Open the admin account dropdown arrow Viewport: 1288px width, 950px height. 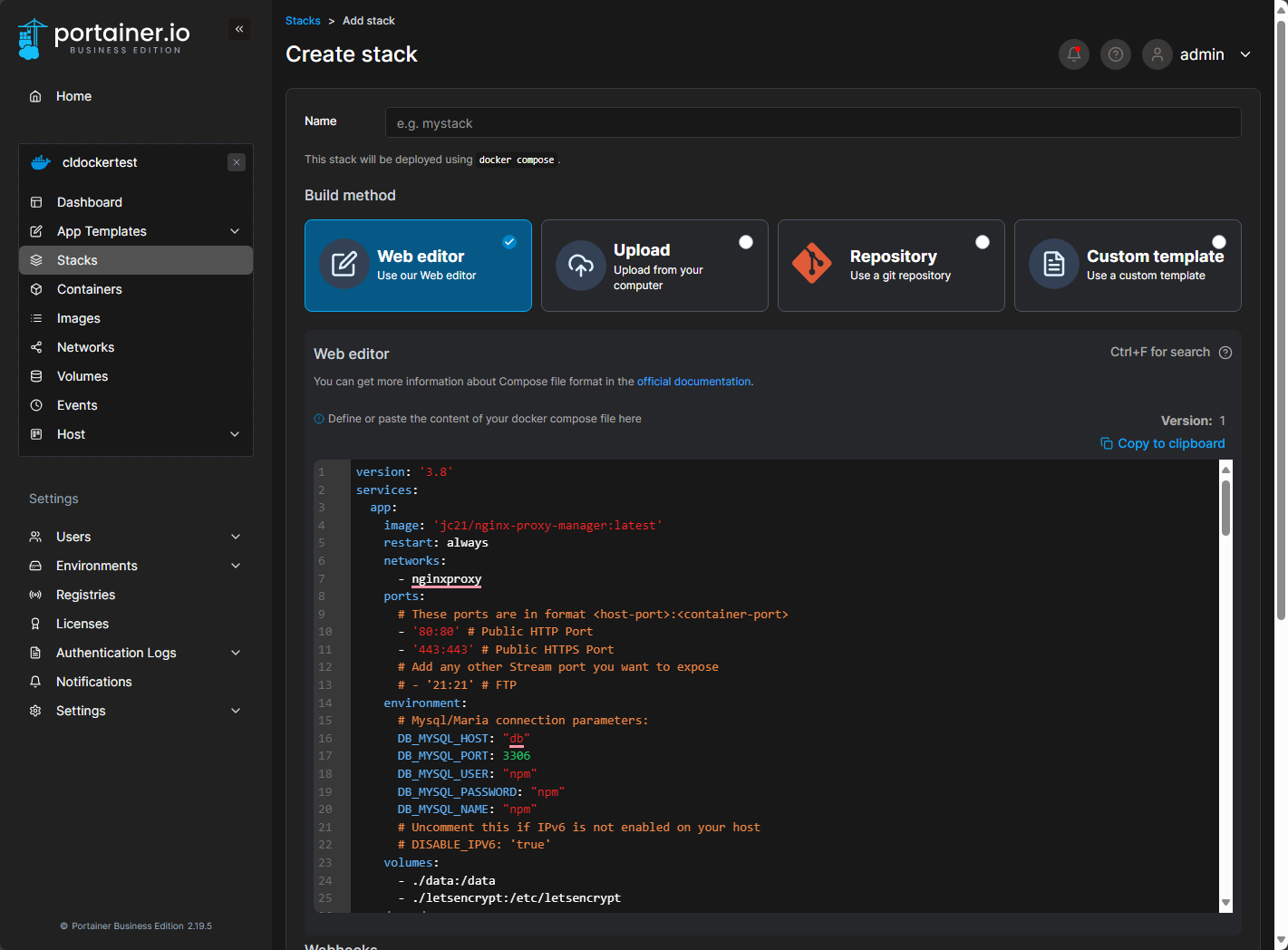coord(1245,54)
